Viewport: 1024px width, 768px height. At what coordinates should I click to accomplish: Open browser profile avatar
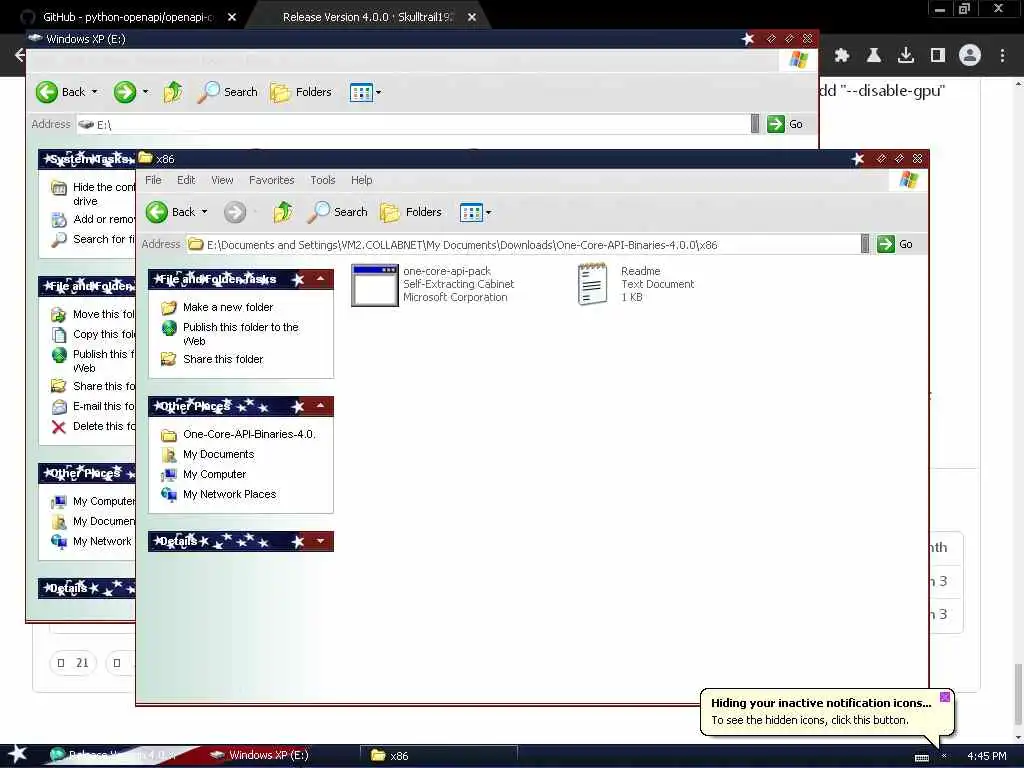970,56
